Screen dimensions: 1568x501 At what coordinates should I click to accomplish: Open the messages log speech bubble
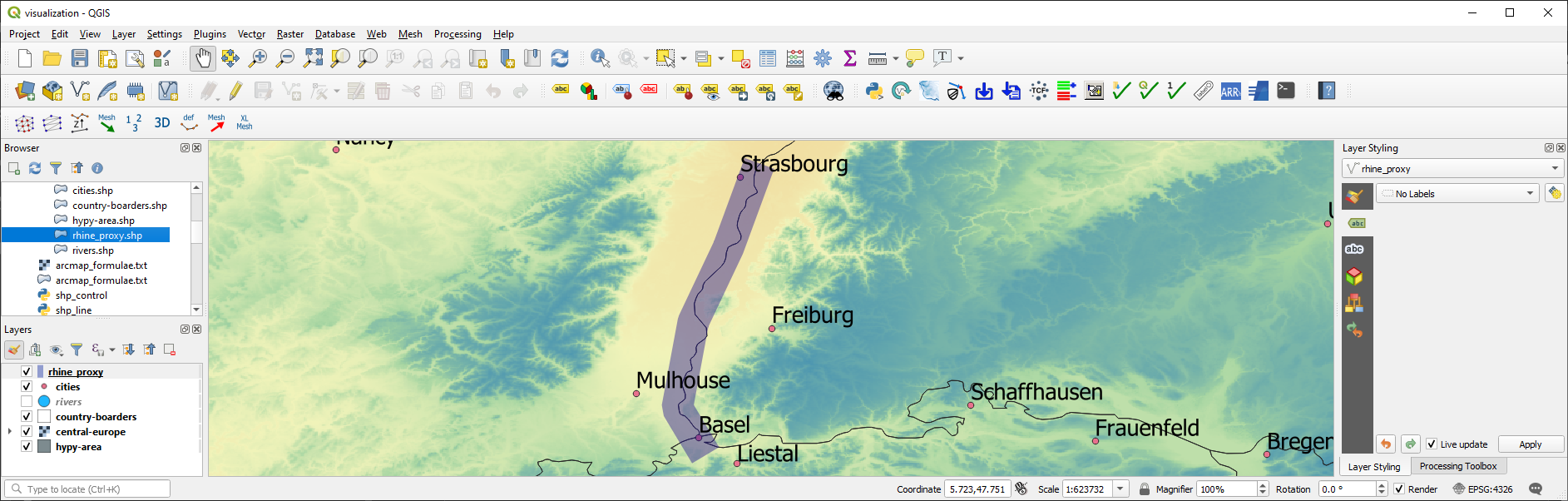[x=1536, y=489]
